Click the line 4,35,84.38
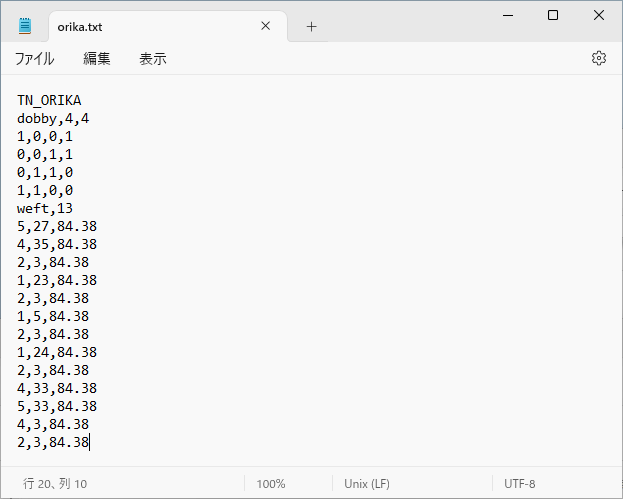 pyautogui.click(x=57, y=244)
